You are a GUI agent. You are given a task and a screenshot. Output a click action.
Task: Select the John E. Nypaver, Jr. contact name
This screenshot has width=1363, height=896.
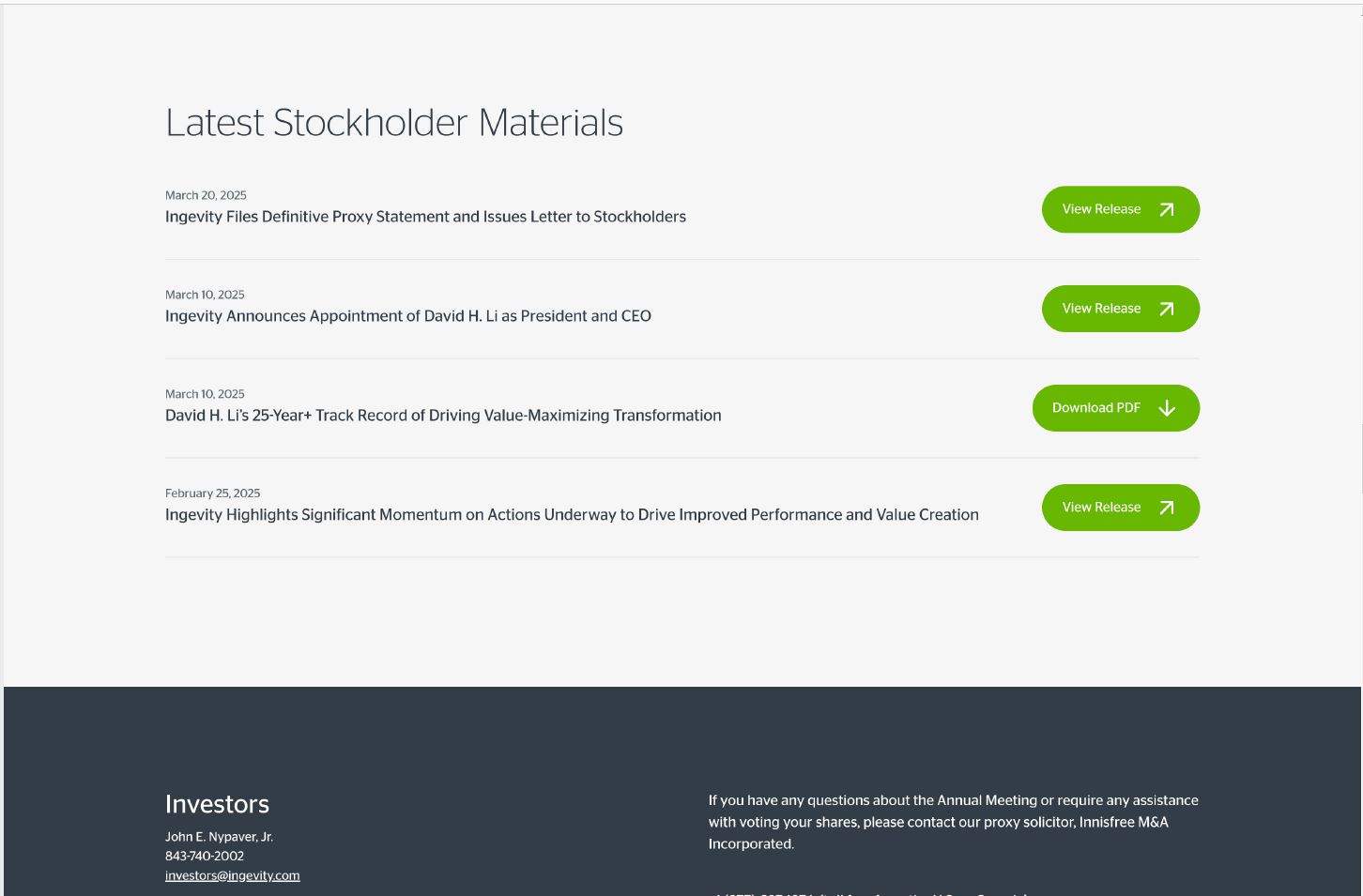[219, 837]
